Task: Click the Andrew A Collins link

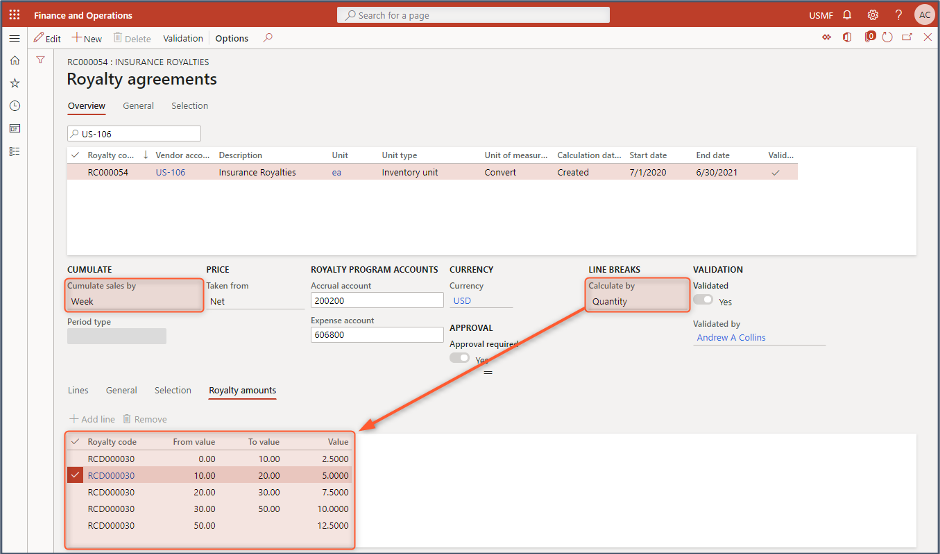Action: point(730,338)
